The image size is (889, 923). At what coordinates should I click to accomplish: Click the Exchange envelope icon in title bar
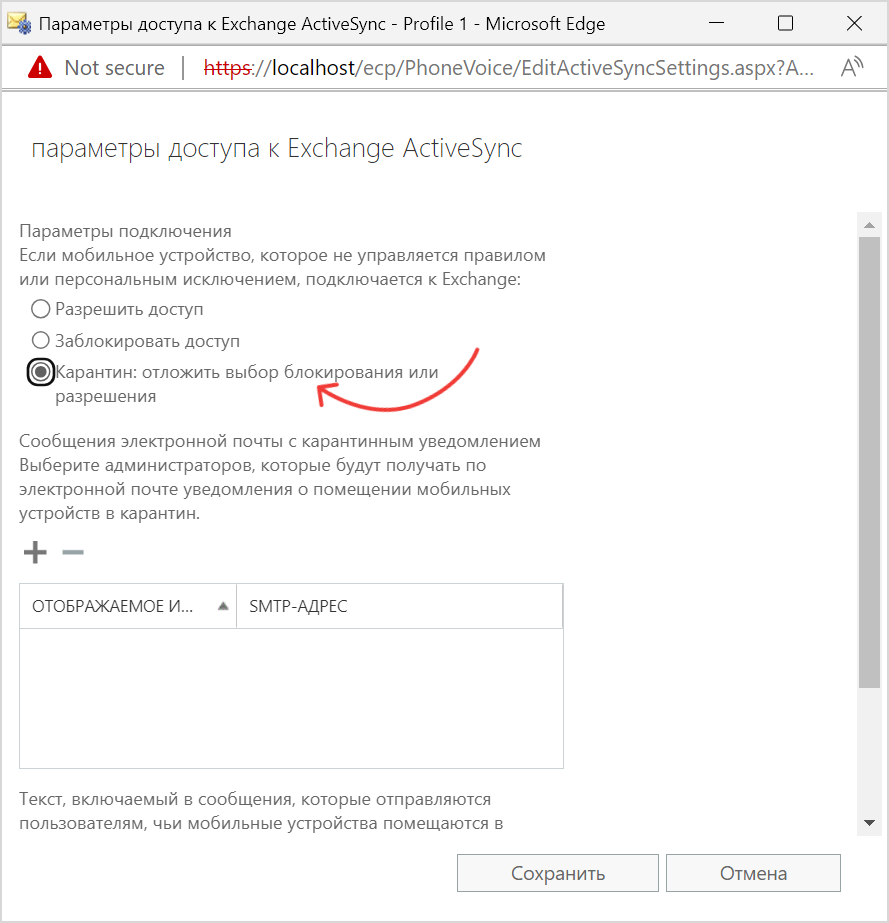19,24
